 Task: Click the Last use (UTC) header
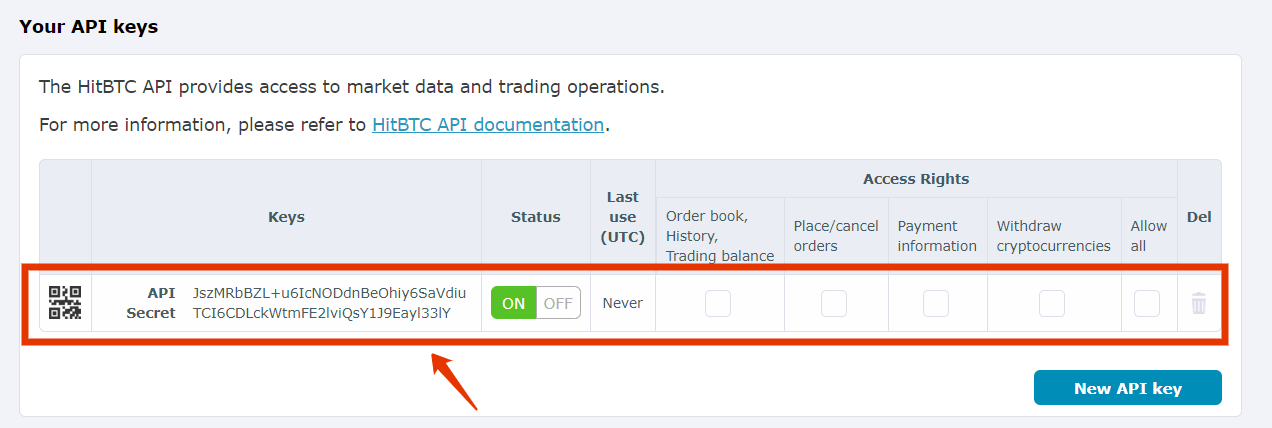pyautogui.click(x=623, y=217)
